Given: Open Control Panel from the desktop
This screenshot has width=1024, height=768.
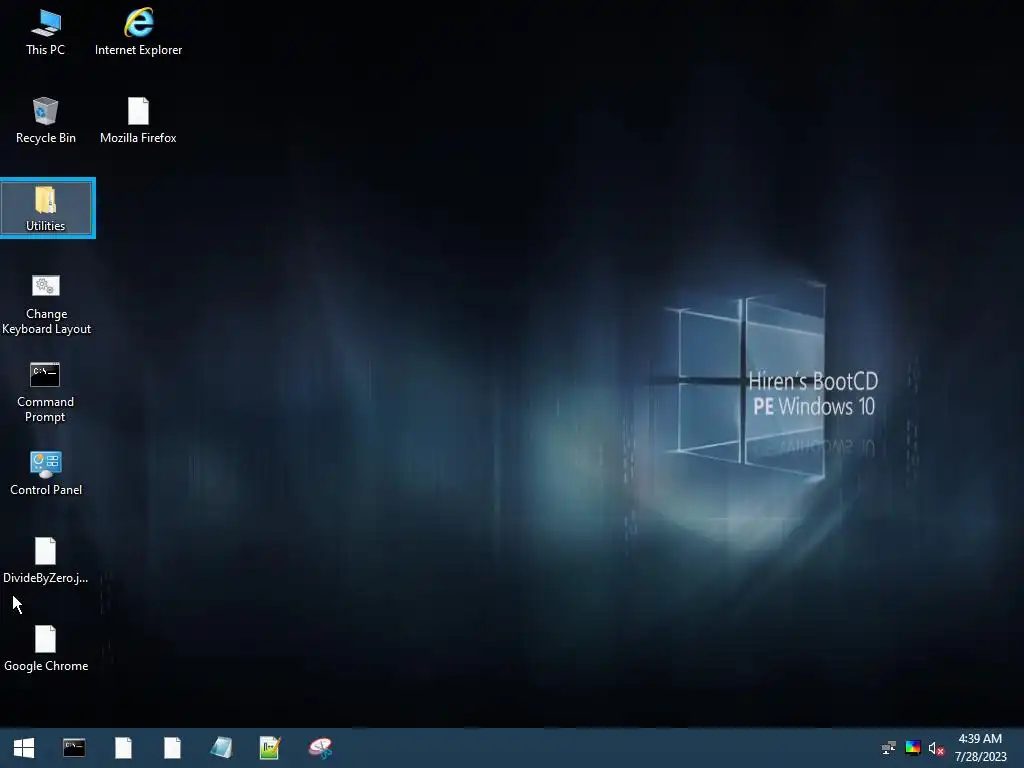Looking at the screenshot, I should click(x=46, y=473).
